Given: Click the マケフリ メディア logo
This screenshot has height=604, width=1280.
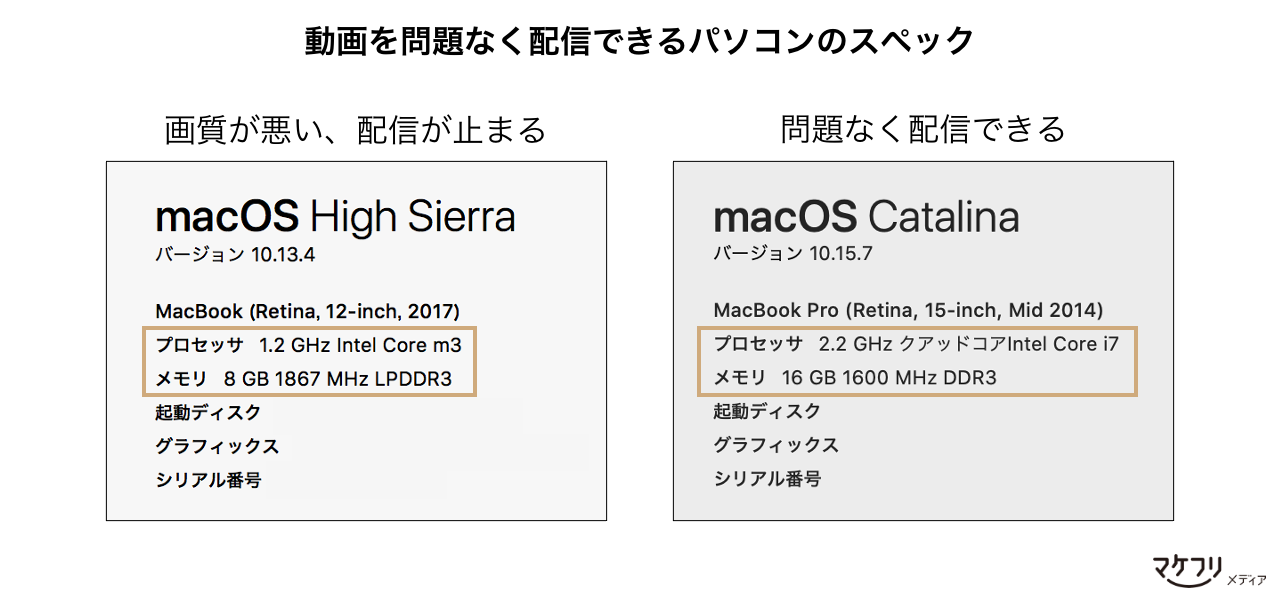Looking at the screenshot, I should point(1207,569).
